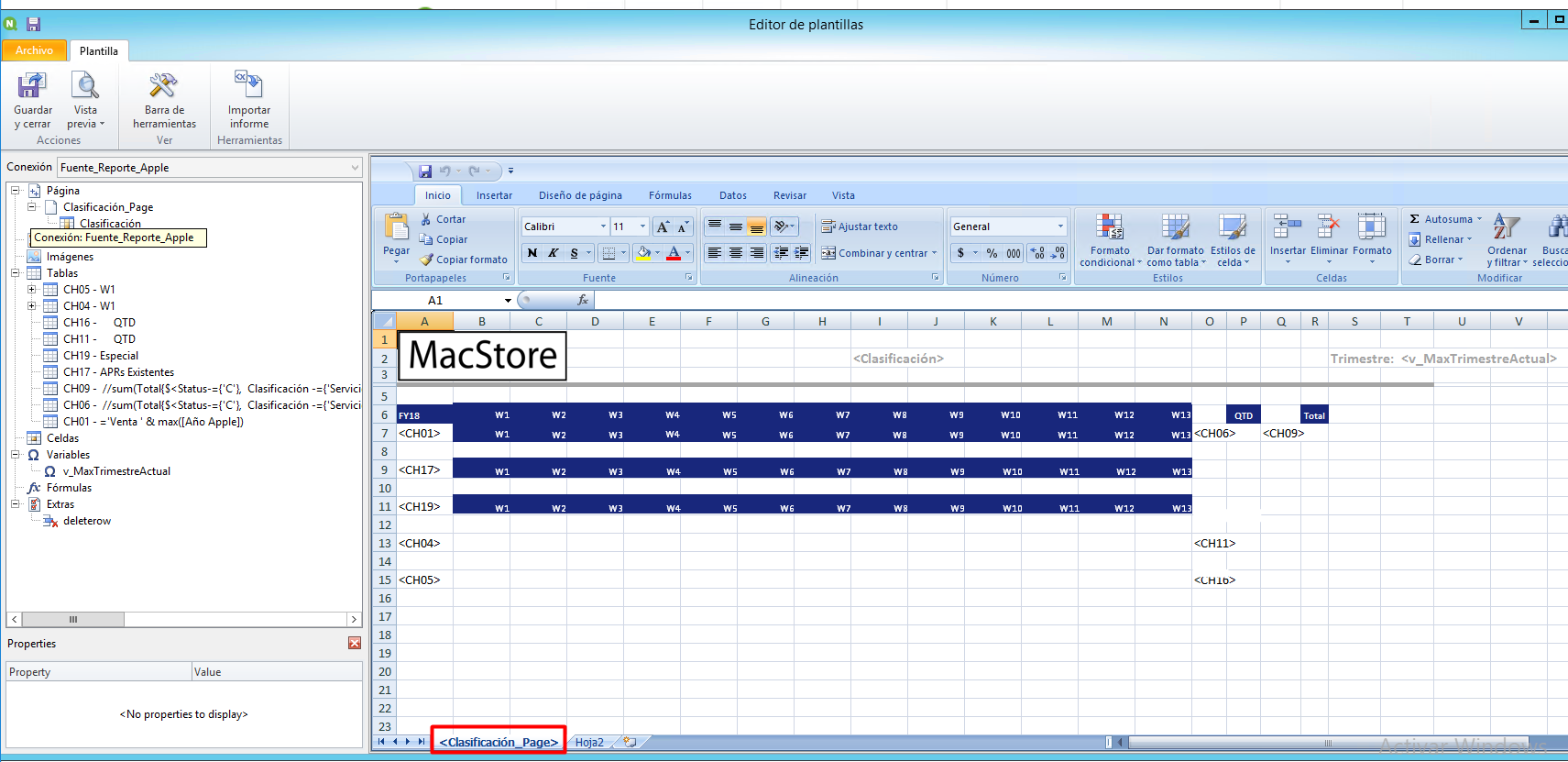Decrease indent icon
Viewport: 1568px width, 762px height.
[x=781, y=253]
